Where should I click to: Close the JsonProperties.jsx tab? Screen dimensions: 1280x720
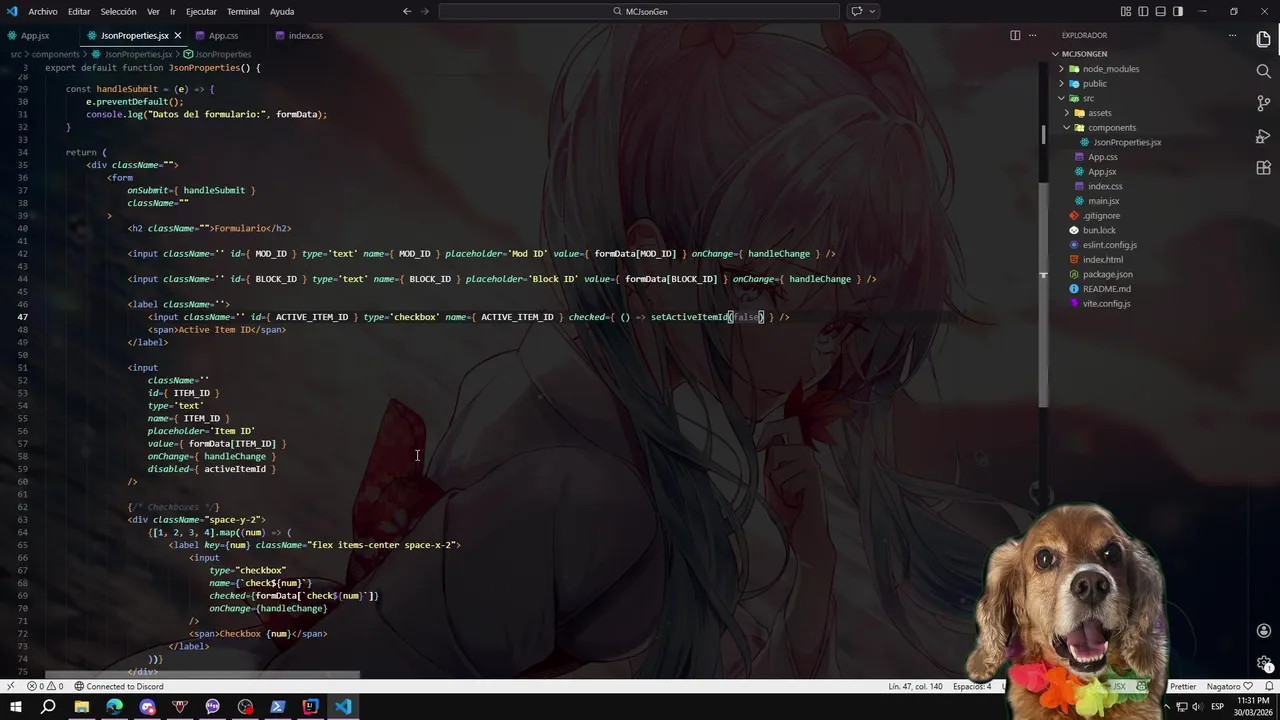(x=178, y=35)
